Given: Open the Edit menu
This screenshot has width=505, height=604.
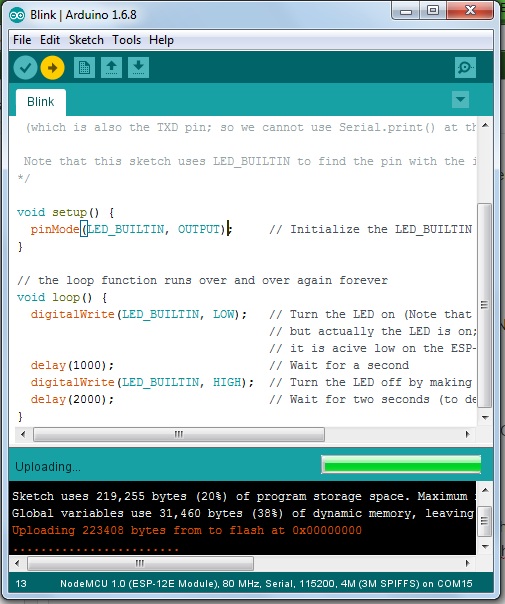Looking at the screenshot, I should (50, 40).
